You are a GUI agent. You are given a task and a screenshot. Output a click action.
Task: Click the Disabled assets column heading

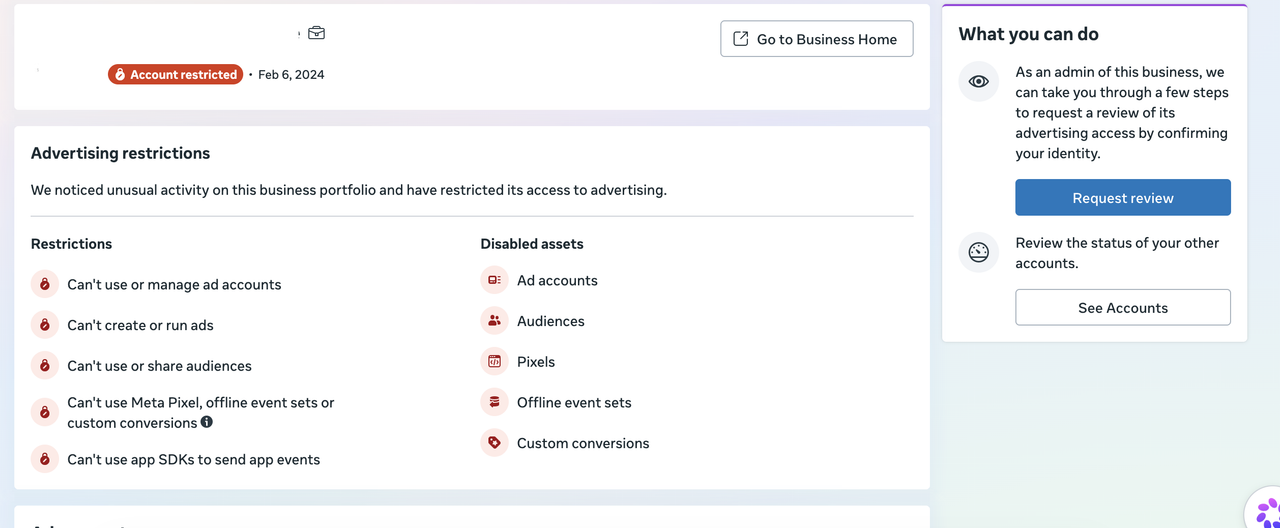pos(532,244)
